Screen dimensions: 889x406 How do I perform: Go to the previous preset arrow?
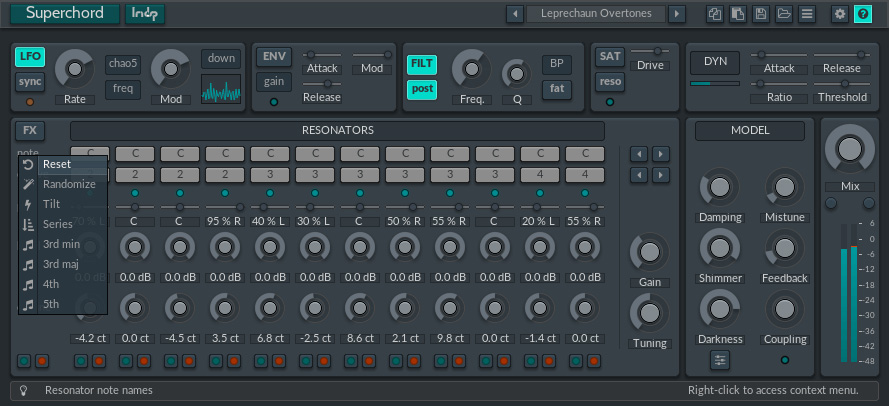coord(515,14)
